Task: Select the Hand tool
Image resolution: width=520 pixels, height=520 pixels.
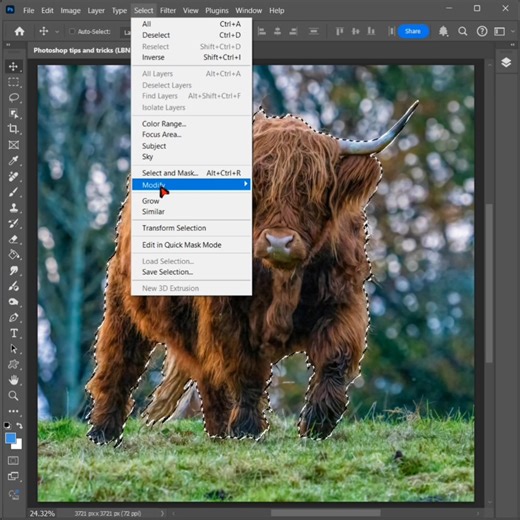Action: 13,380
